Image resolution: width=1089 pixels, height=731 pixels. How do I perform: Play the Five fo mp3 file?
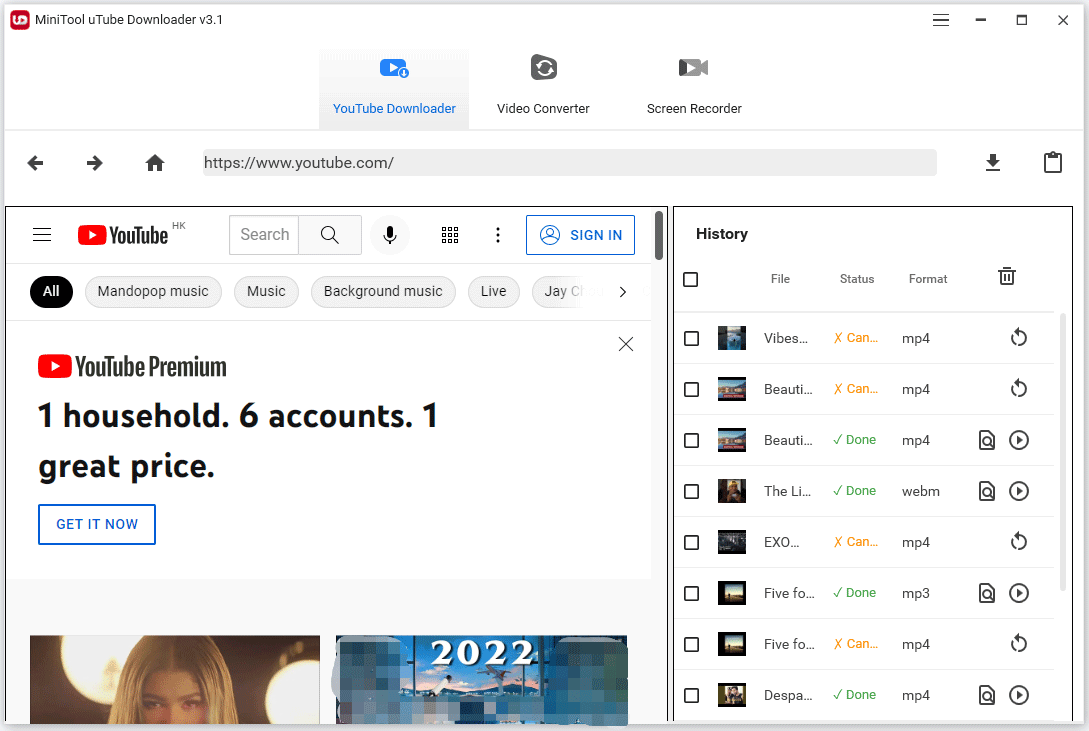point(1018,593)
